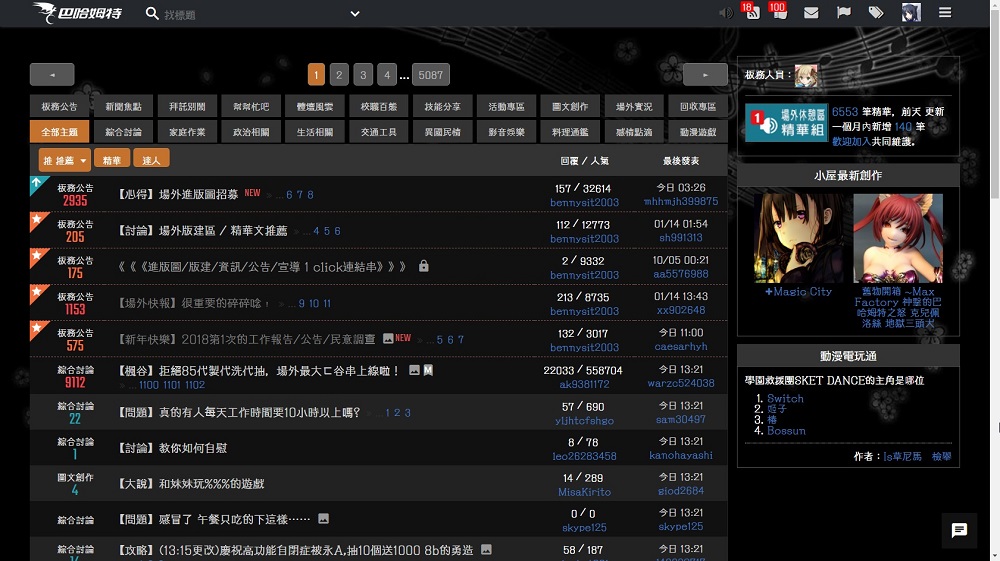
Task: Click the board moderator avatar
Action: [805, 76]
